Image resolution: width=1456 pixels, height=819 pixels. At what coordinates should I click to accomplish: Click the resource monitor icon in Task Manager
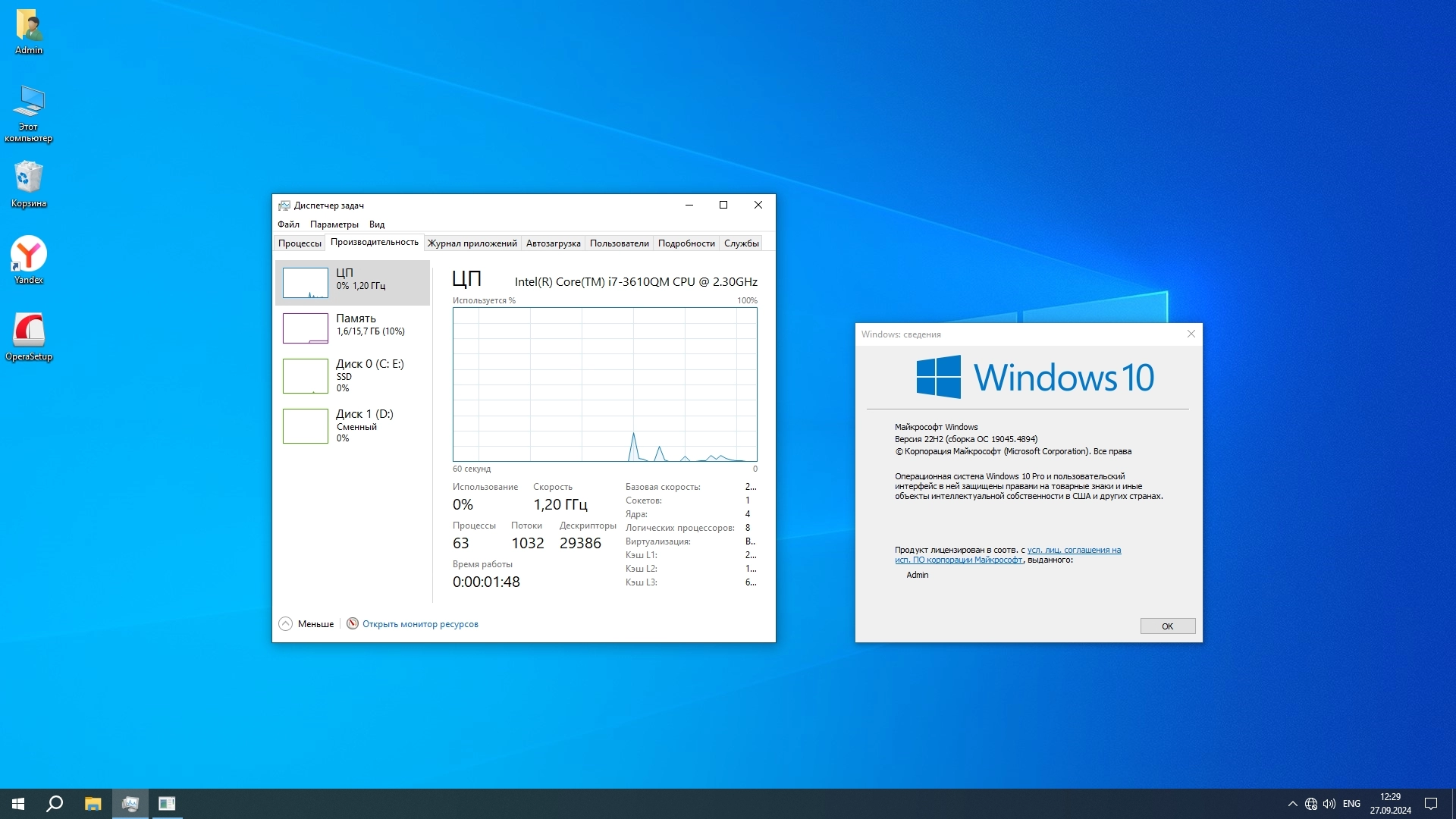[353, 623]
